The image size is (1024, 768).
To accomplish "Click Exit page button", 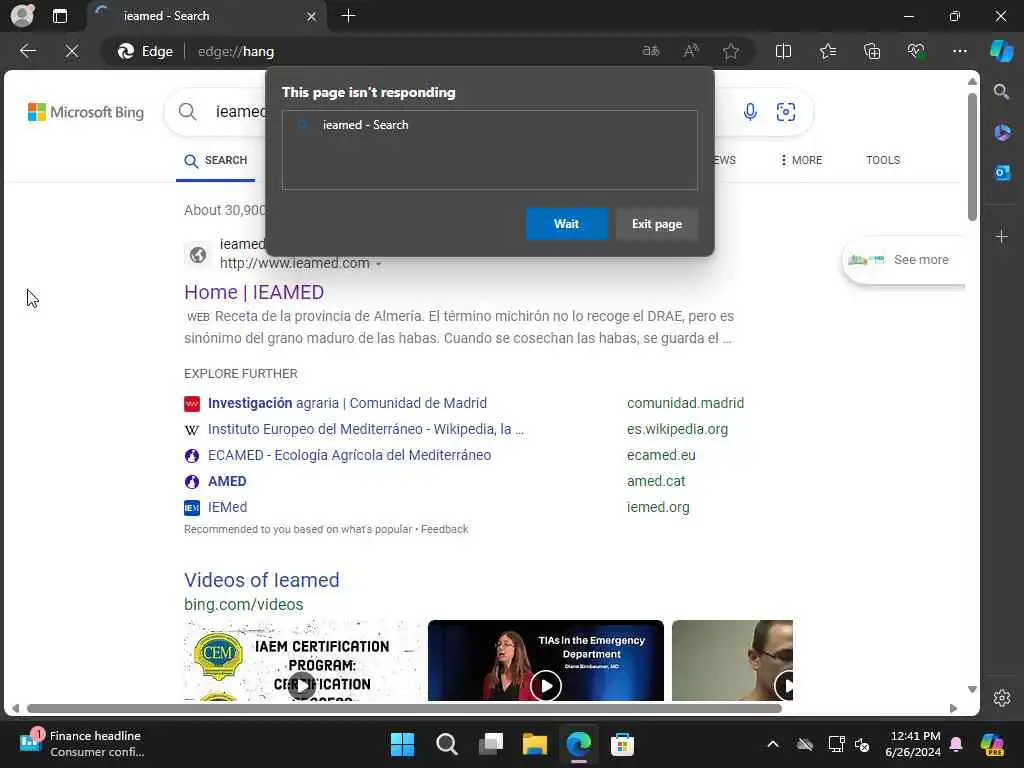I will (x=656, y=224).
